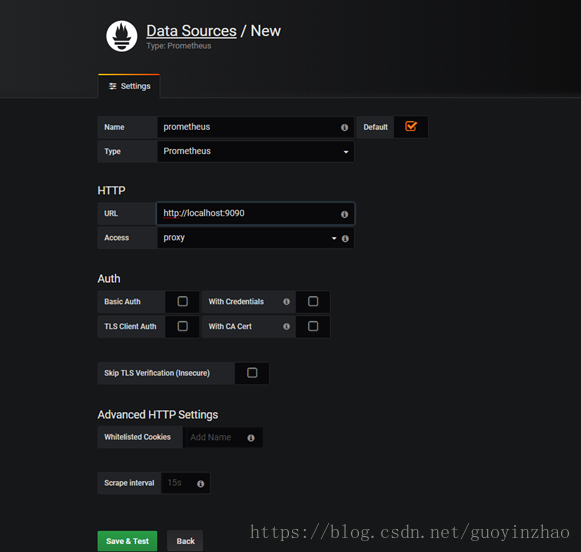The image size is (581, 552).
Task: Enable the With CA Cert checkbox
Action: [x=313, y=326]
